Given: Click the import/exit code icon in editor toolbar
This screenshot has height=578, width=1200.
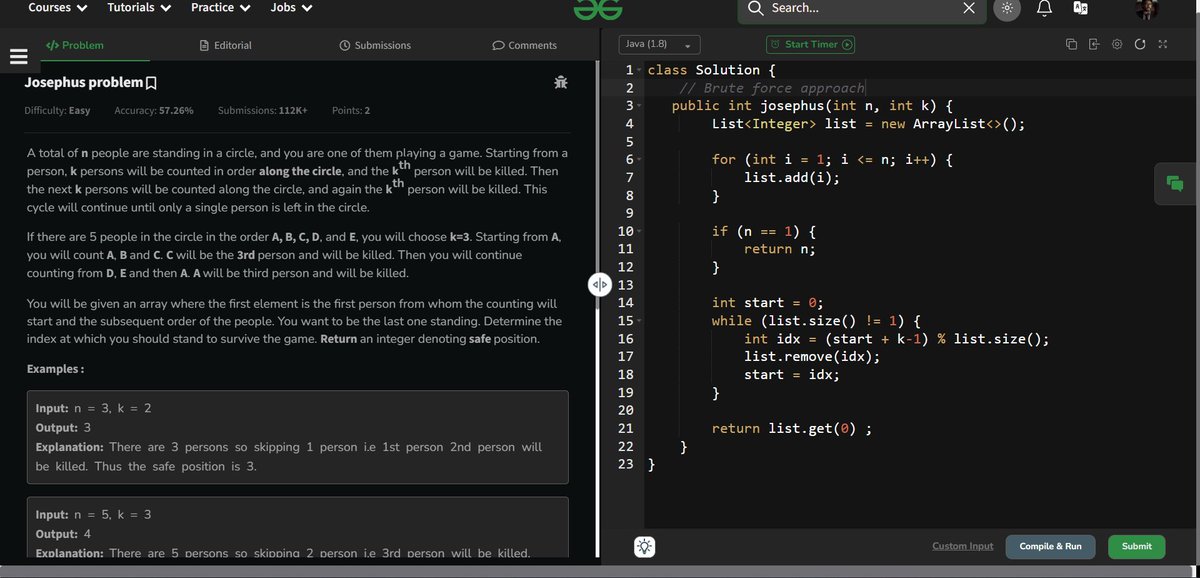Looking at the screenshot, I should [1094, 45].
